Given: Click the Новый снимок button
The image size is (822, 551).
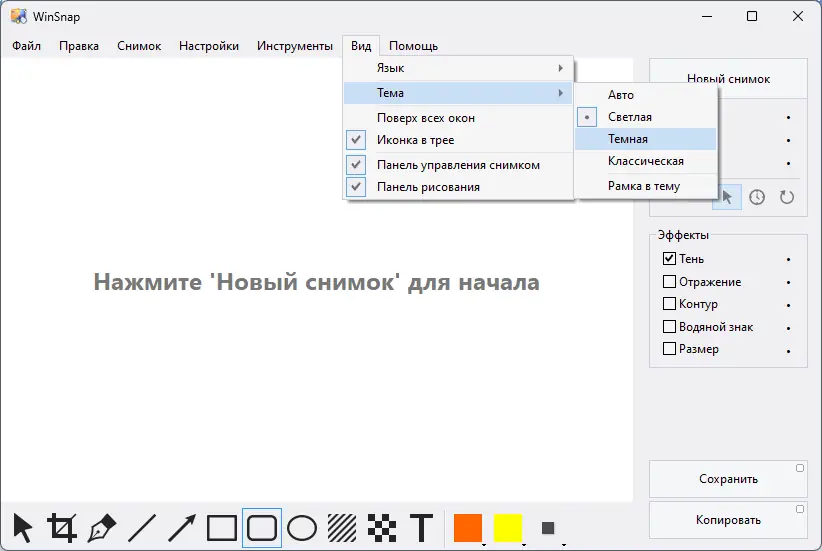Looking at the screenshot, I should (728, 79).
